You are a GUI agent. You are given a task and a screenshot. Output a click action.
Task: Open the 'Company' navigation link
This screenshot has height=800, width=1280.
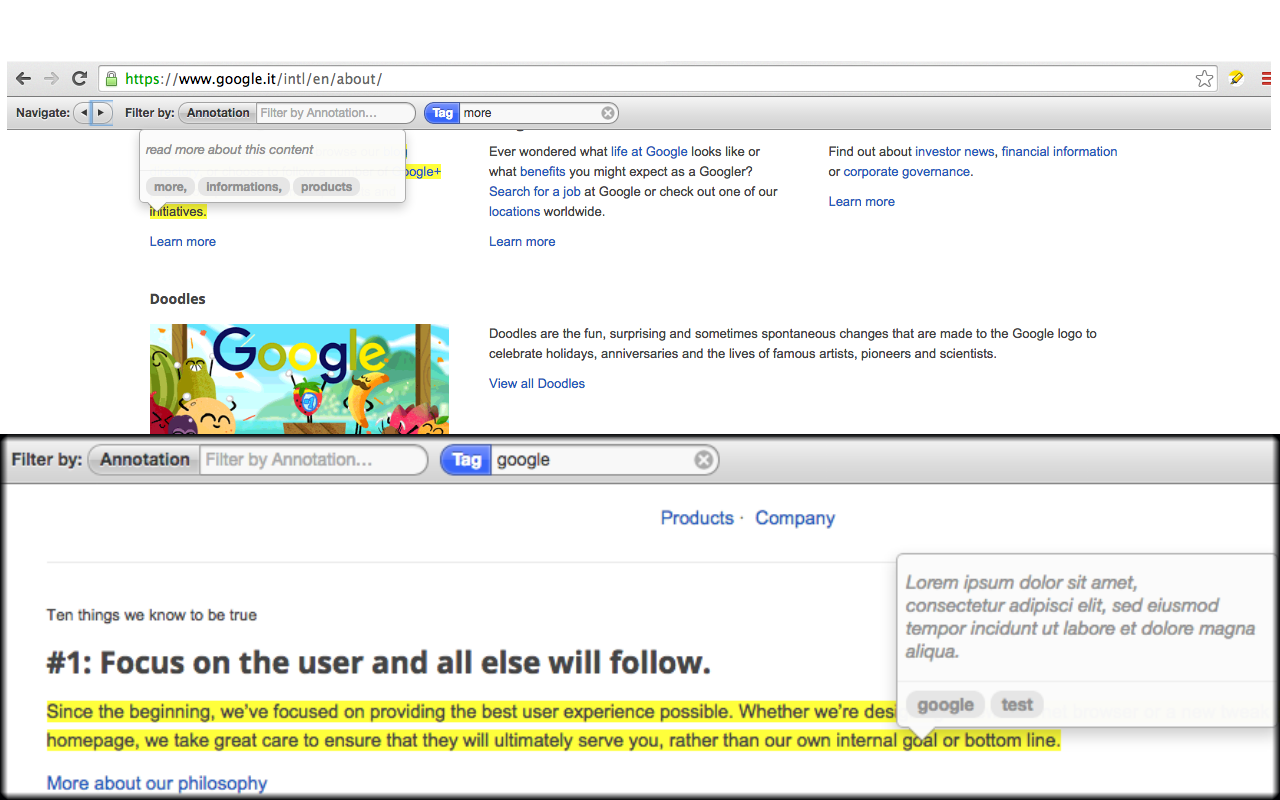click(795, 518)
